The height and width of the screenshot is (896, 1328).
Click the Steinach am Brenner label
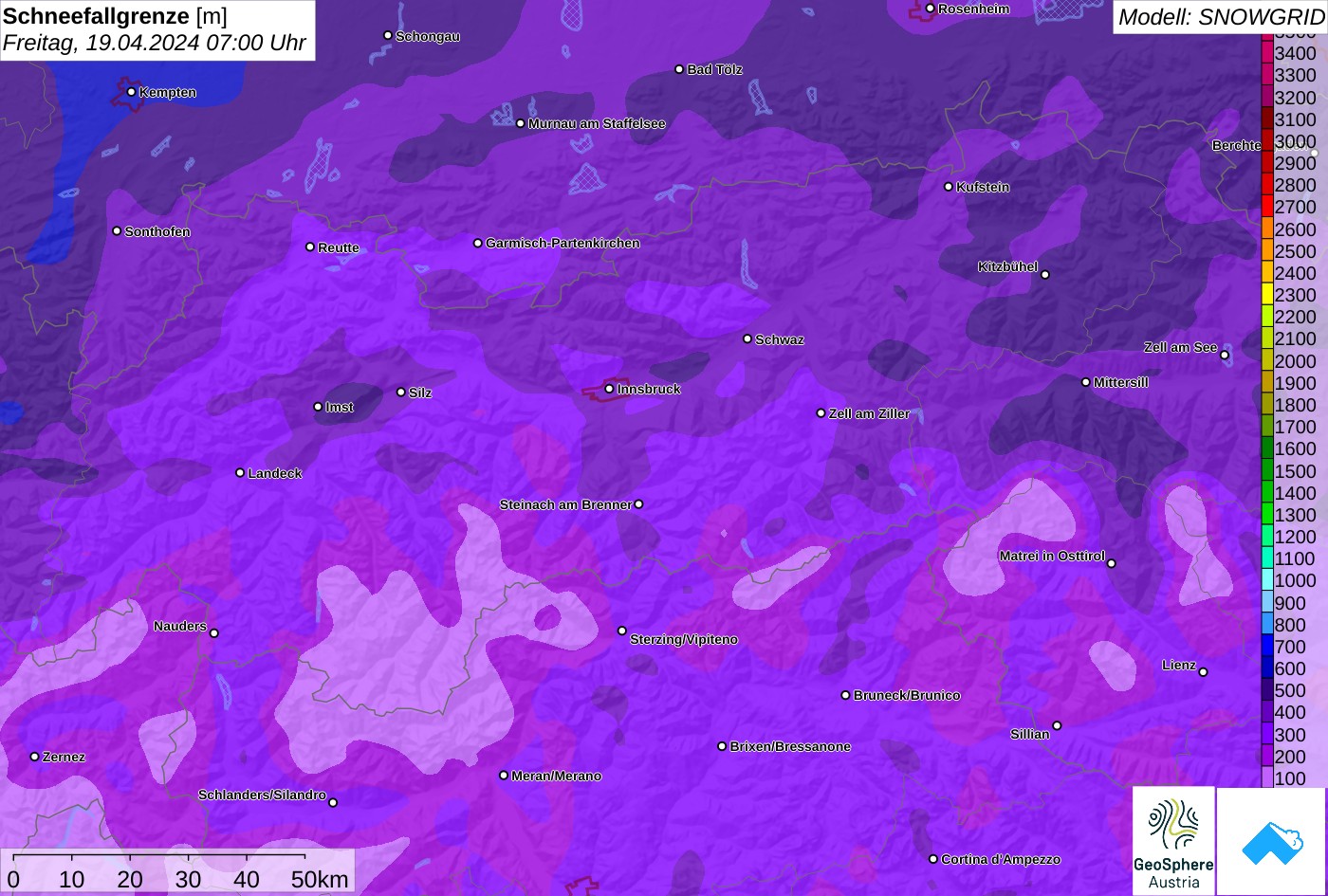tap(565, 504)
